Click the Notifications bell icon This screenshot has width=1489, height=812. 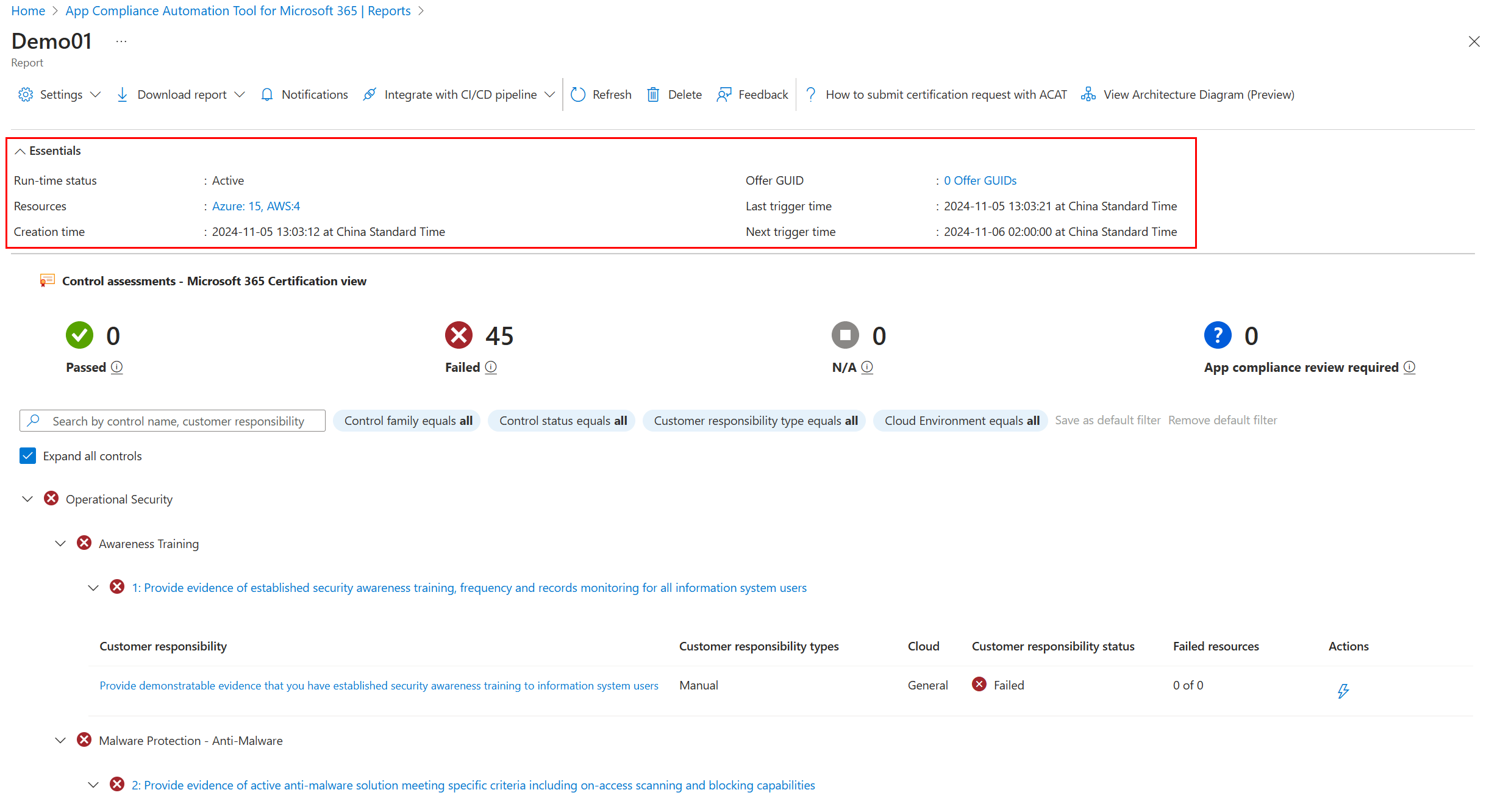tap(266, 94)
